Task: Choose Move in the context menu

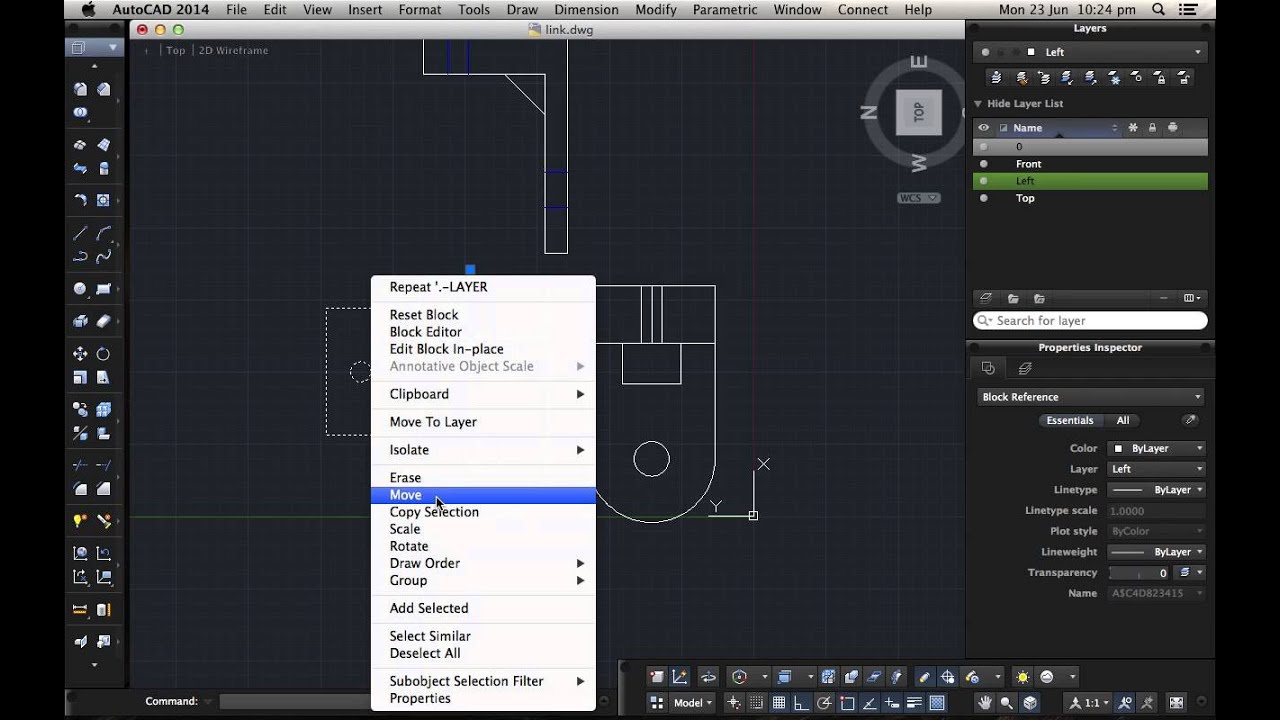Action: pos(483,495)
